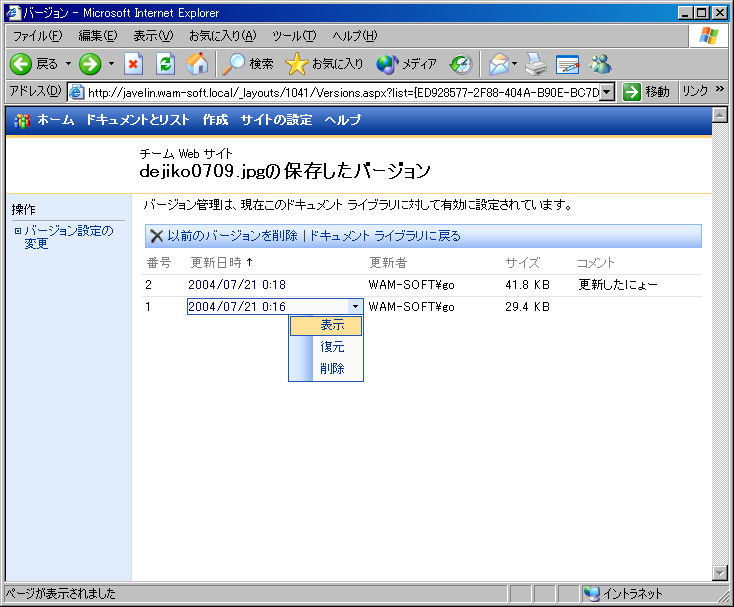Click the X delete versions icon
The width and height of the screenshot is (734, 607).
[157, 236]
